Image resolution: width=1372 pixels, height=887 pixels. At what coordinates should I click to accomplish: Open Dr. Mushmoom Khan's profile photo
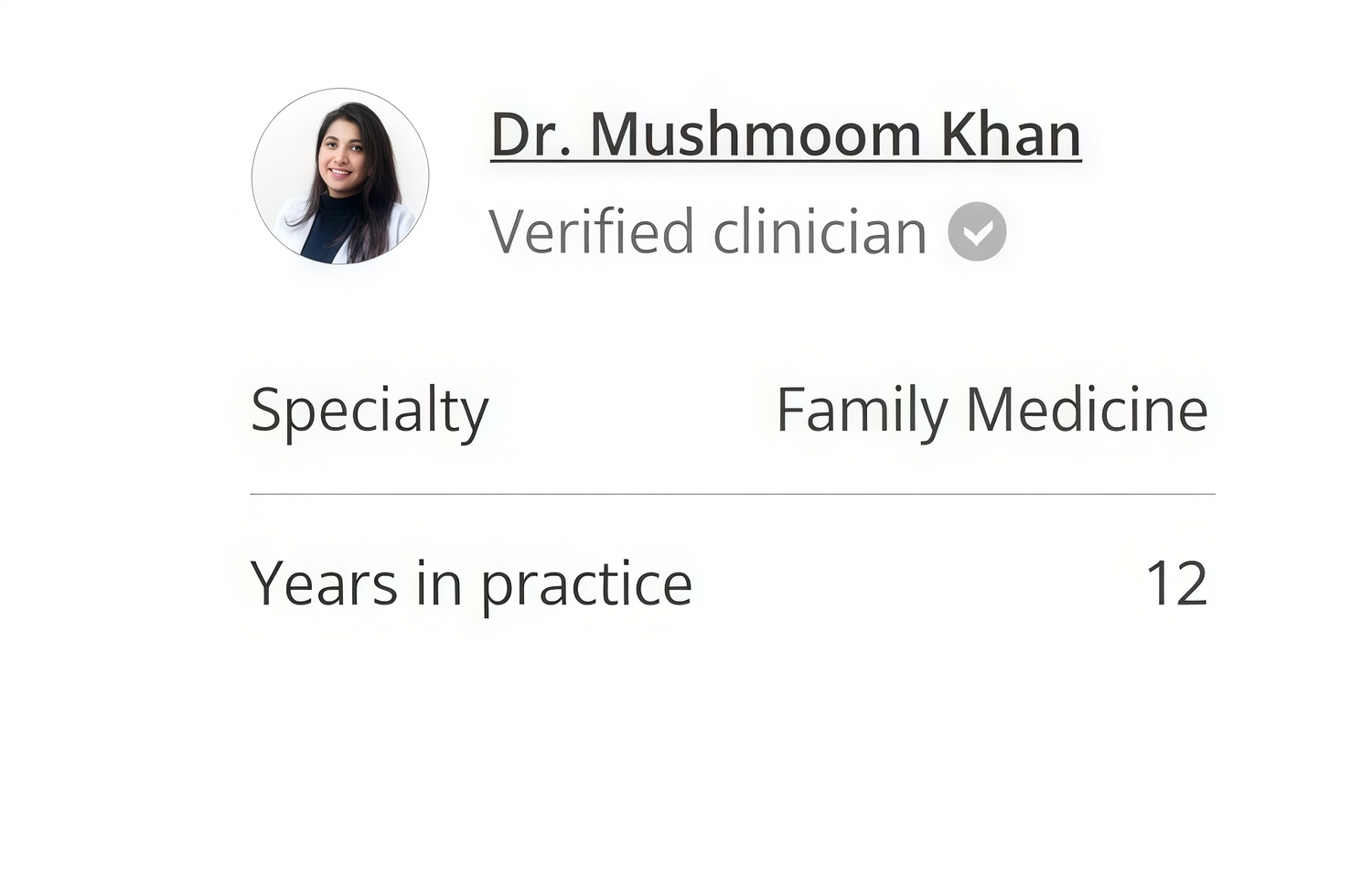point(340,176)
